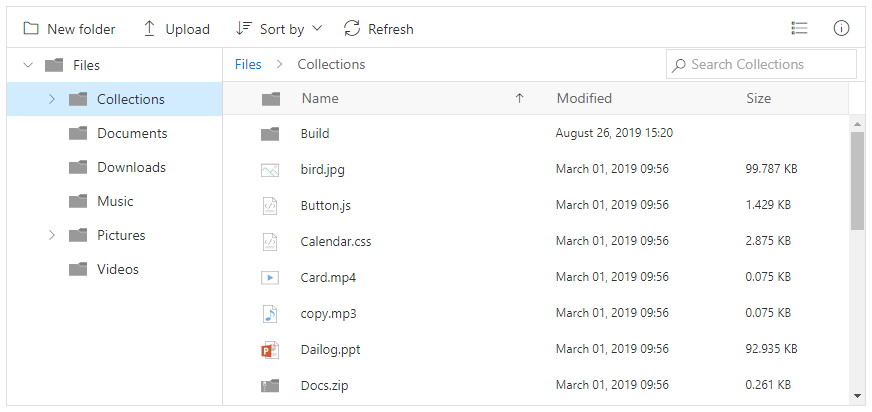Switch to list view layout icon
Screen dimensions: 872x412
[x=799, y=29]
